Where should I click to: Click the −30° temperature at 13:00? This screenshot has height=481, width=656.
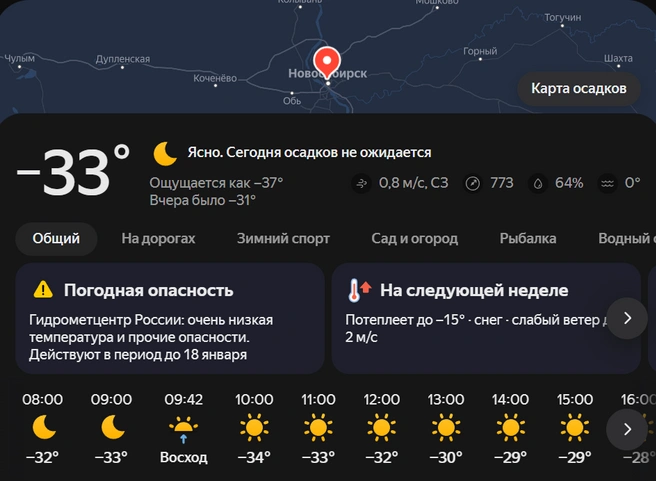click(x=446, y=458)
